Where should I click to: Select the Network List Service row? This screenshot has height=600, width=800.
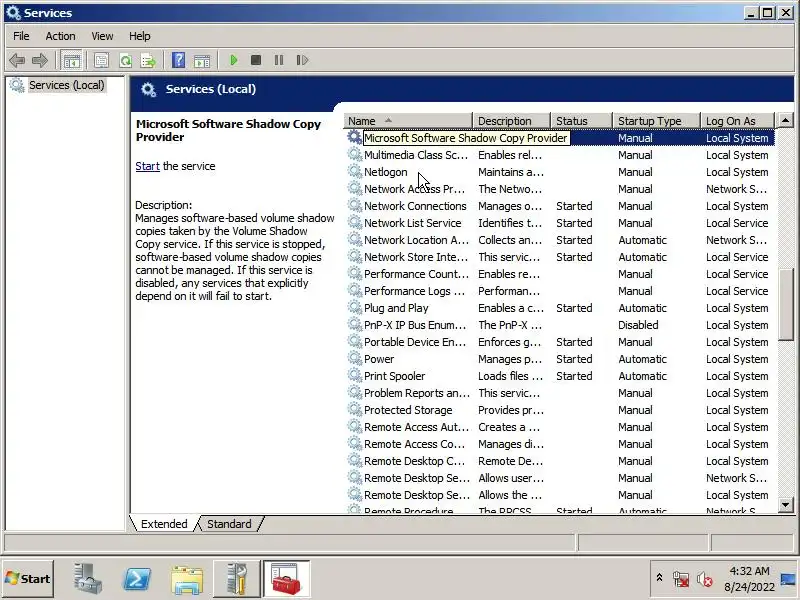[560, 223]
